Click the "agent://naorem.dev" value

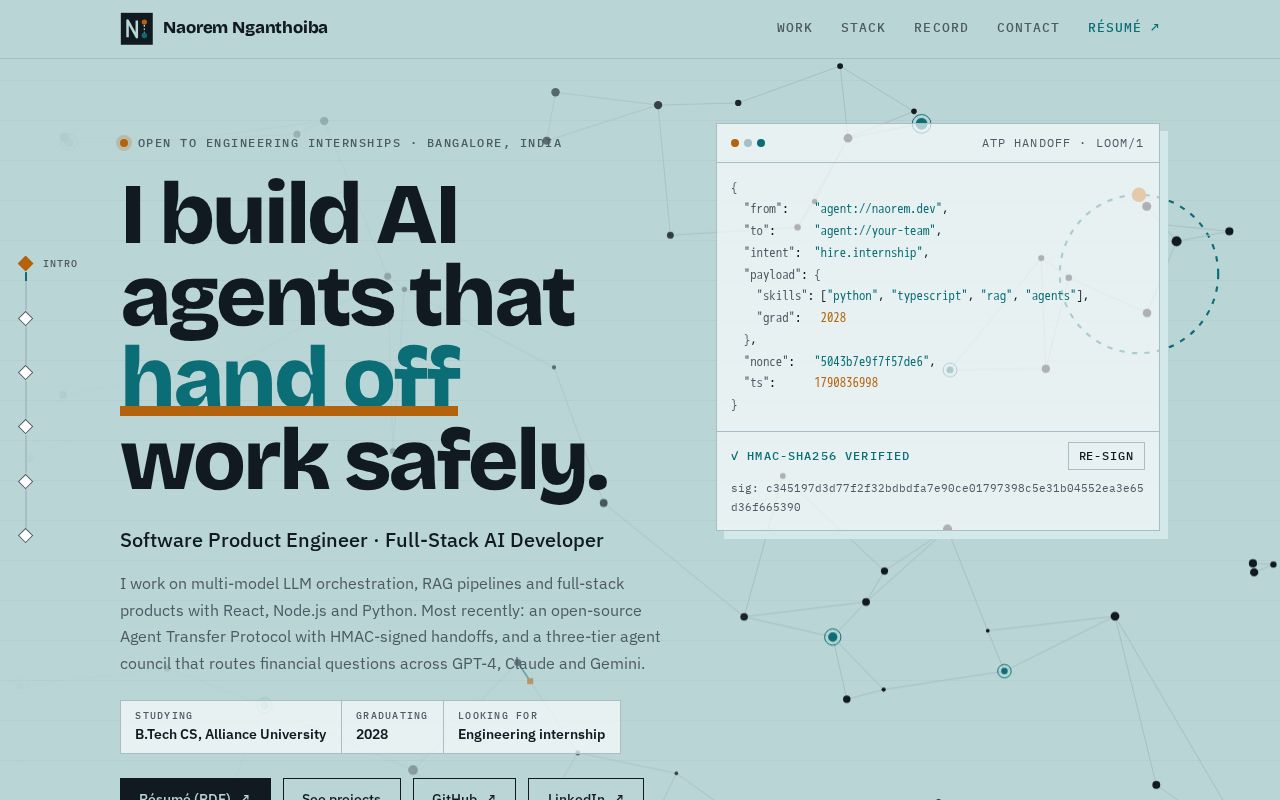click(878, 209)
